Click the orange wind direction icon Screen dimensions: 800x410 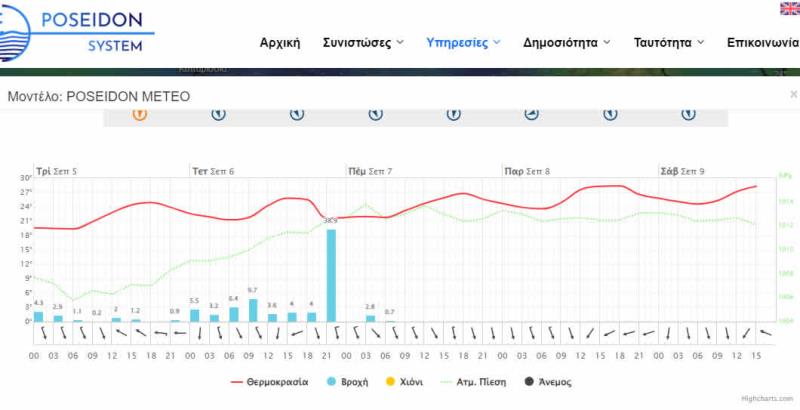pos(140,113)
